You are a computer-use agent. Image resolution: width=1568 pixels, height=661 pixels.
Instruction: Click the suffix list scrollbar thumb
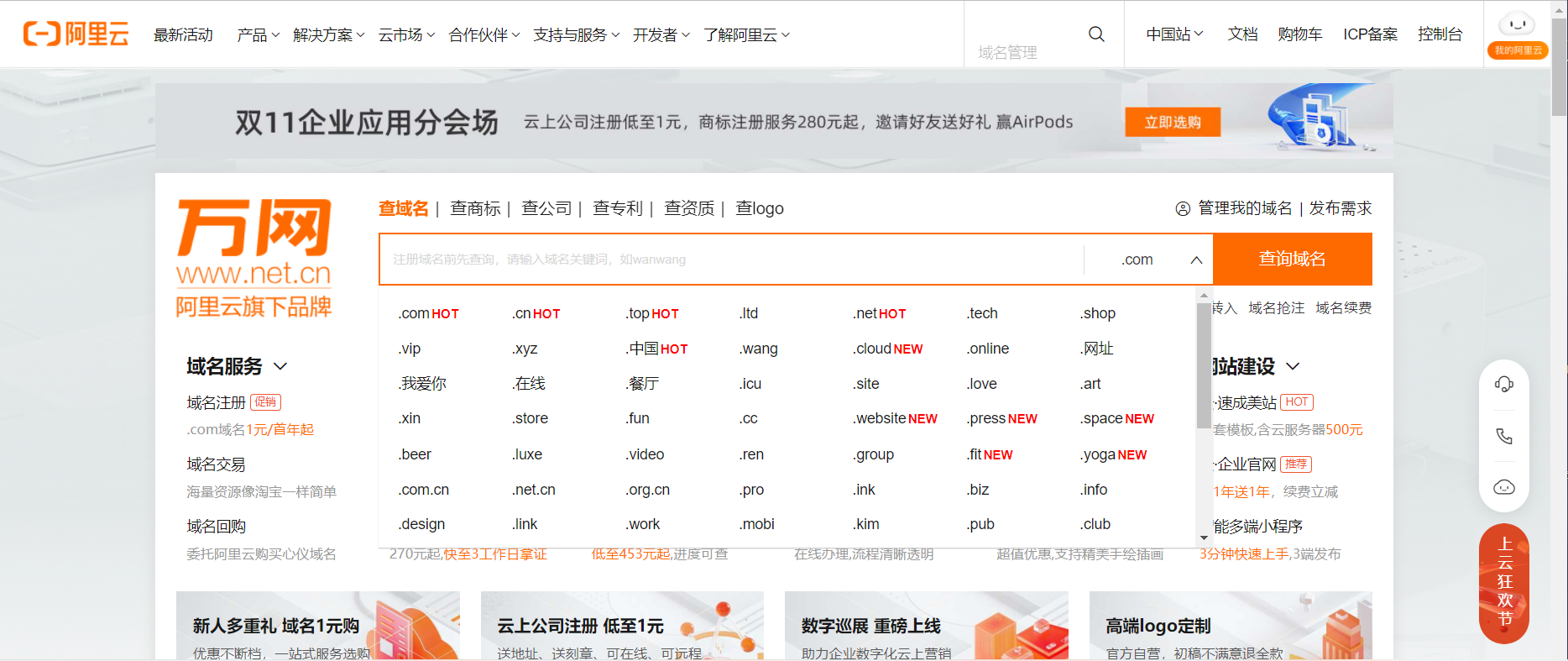tap(1204, 365)
